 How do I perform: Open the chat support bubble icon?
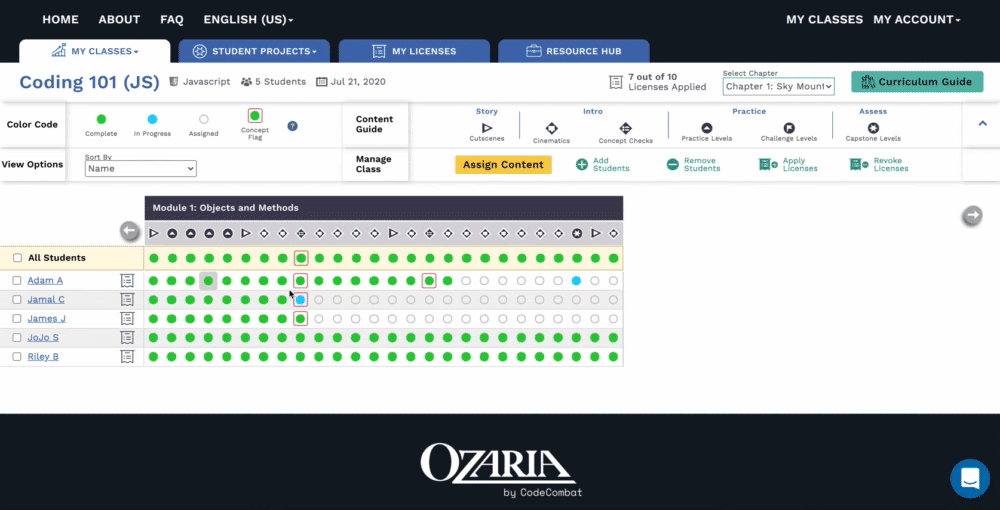pos(969,479)
